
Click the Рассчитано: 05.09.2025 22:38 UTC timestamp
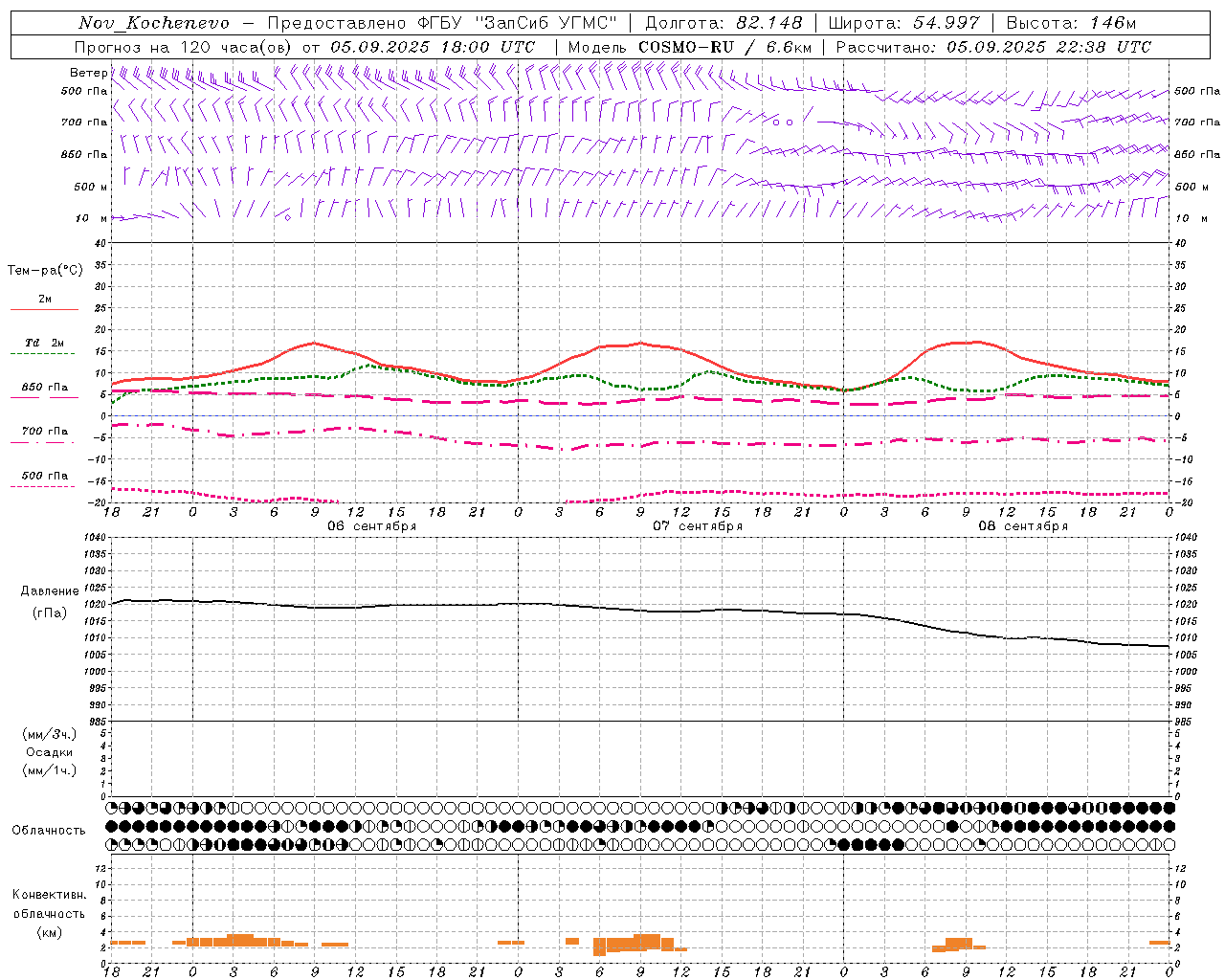[993, 47]
